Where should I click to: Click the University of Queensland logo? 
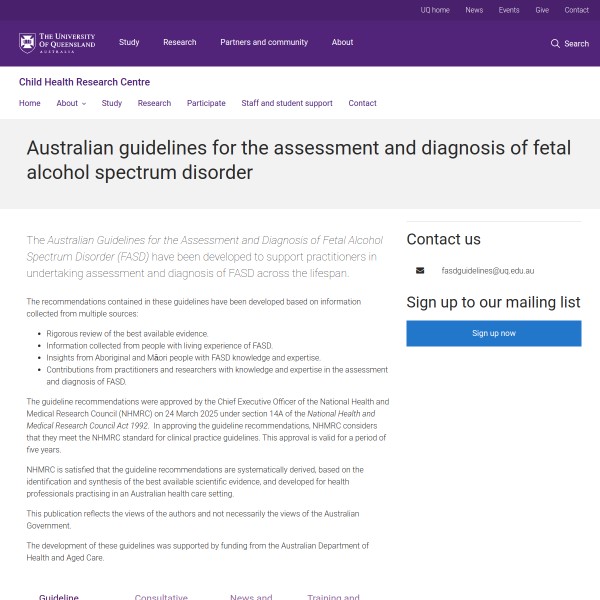[57, 43]
